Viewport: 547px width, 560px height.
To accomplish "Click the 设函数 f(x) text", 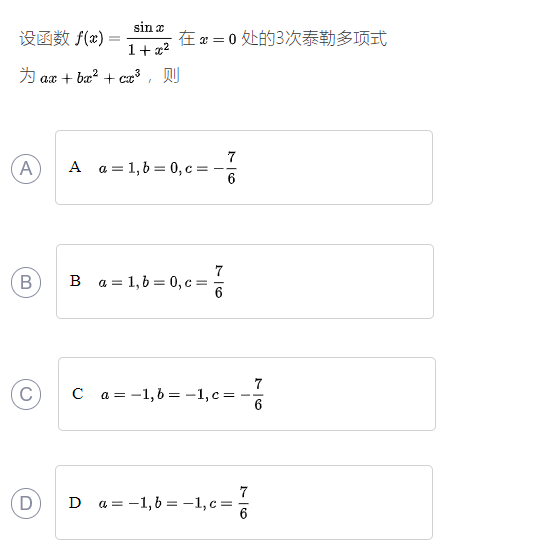I will tap(61, 38).
